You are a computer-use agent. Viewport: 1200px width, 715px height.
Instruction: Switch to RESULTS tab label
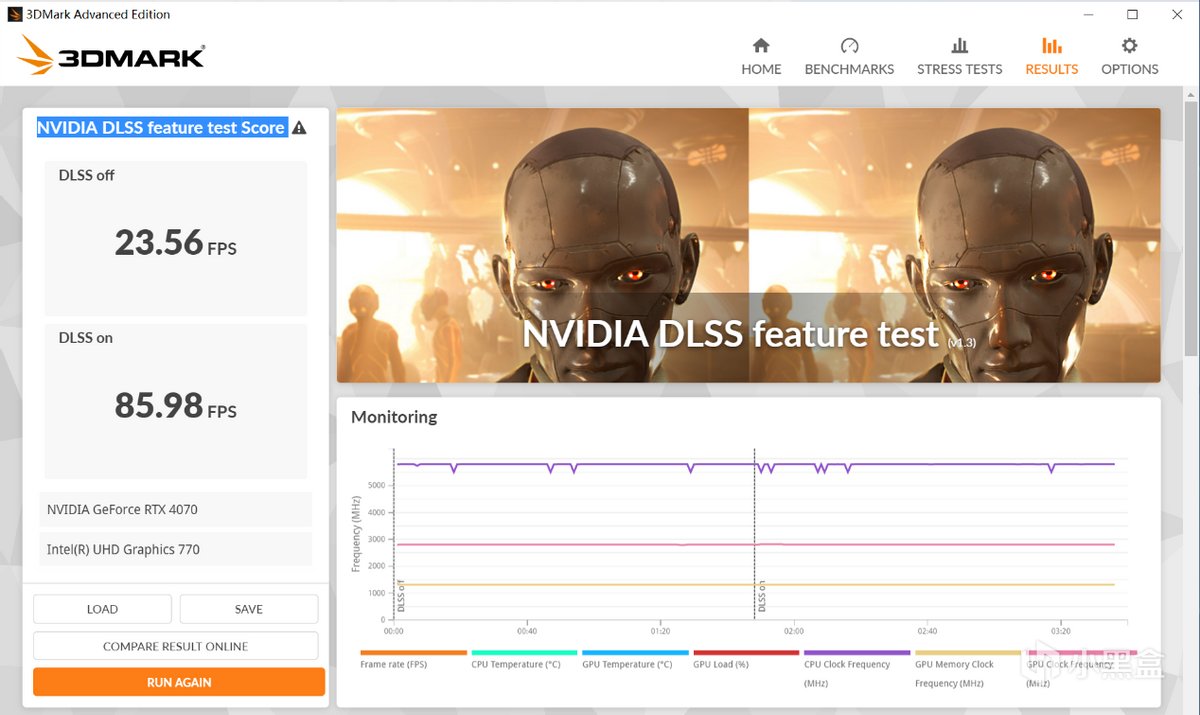click(x=1051, y=69)
